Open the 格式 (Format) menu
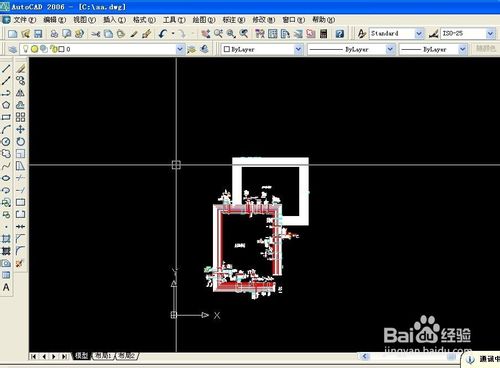The image size is (500, 368). click(x=144, y=20)
